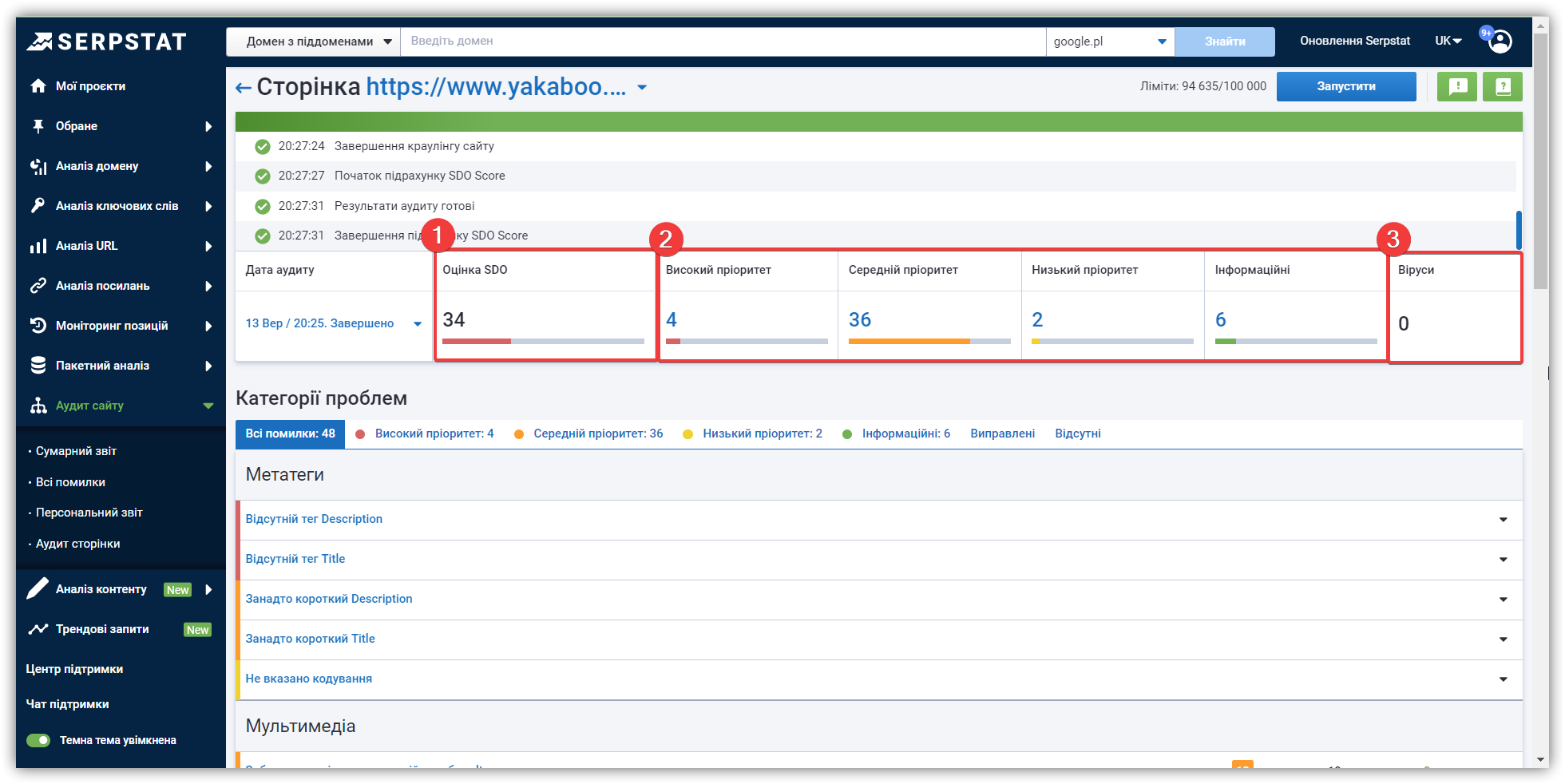Filter by Низький пріоритет: 2 tab

(x=753, y=434)
